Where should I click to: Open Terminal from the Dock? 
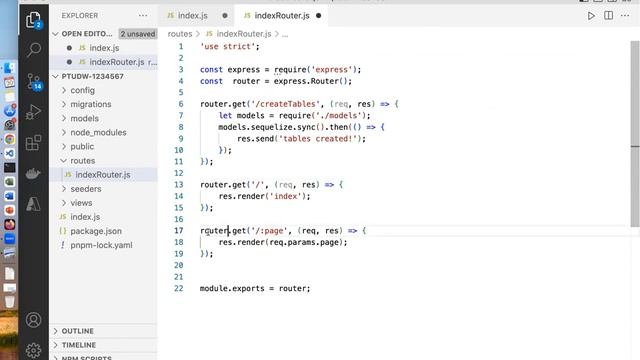[9, 167]
